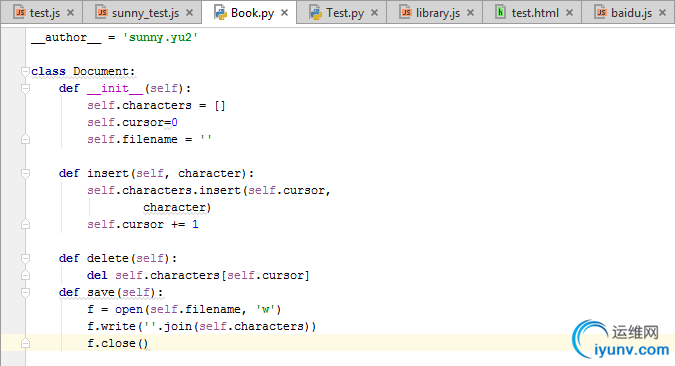675x366 pixels.
Task: Click fold end marker at self.filename line
Action: 25,140
